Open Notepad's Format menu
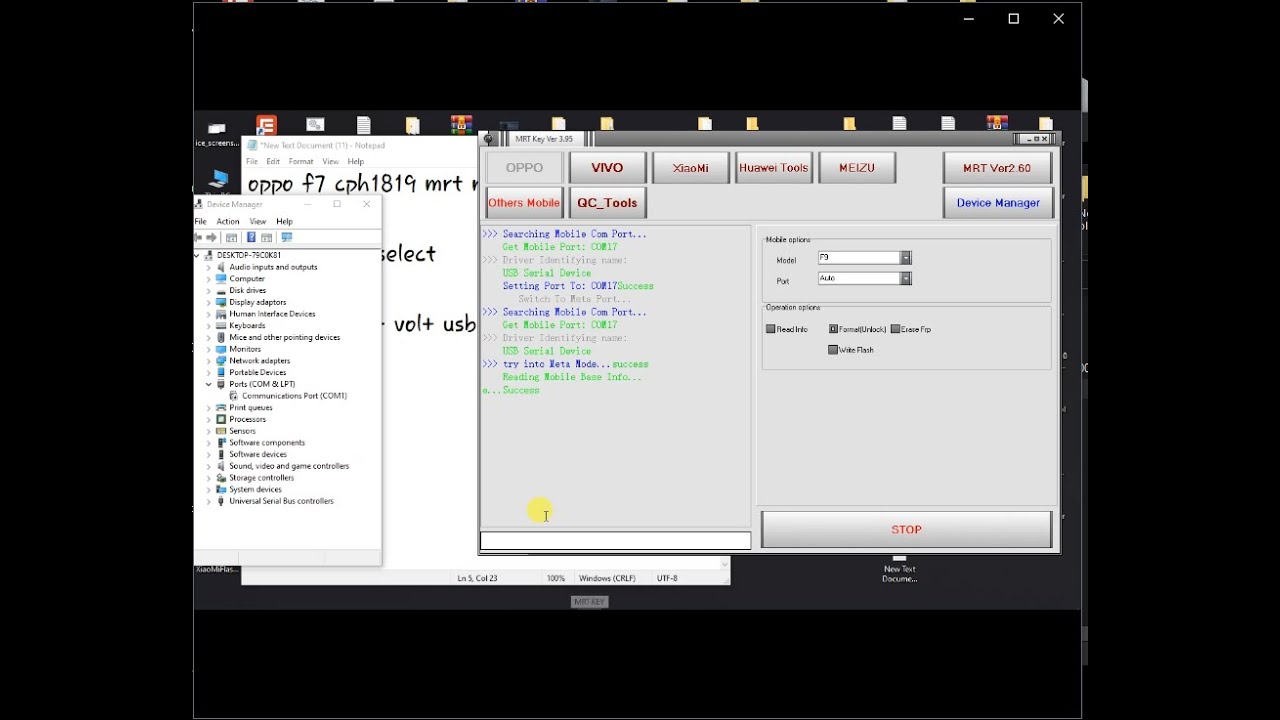Image resolution: width=1280 pixels, height=720 pixels. pos(301,161)
